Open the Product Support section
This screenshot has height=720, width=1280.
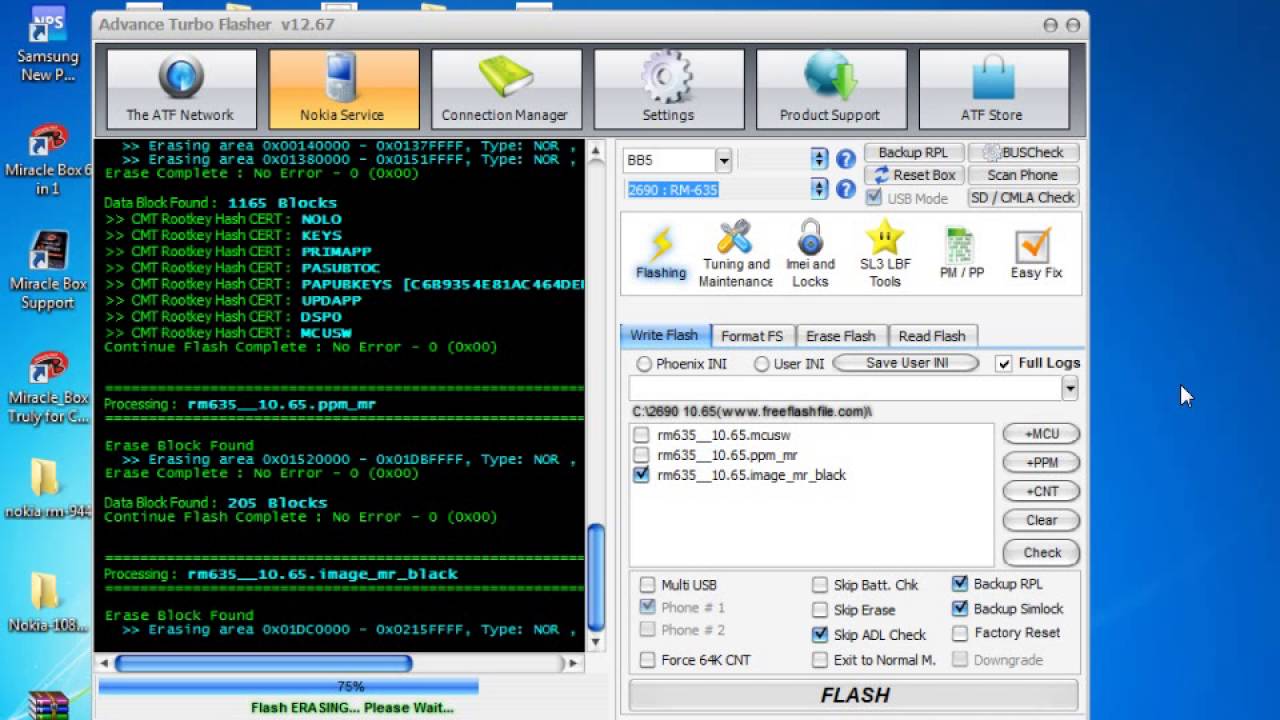pos(830,89)
